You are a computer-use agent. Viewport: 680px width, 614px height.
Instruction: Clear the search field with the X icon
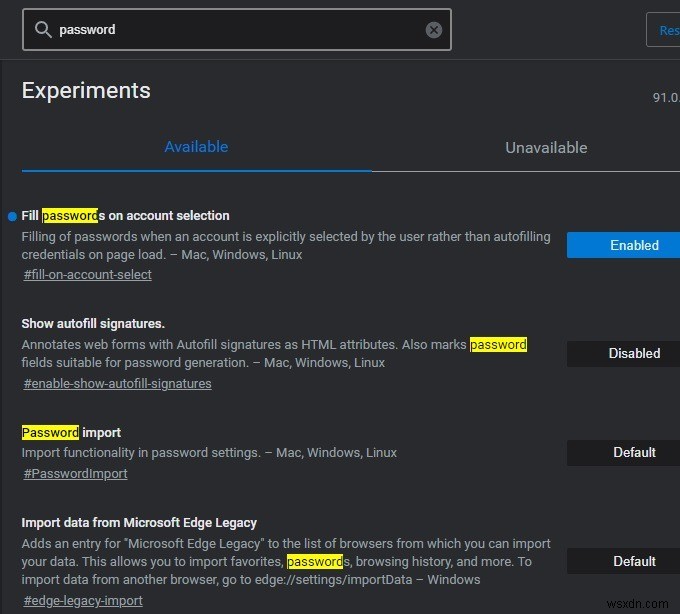tap(434, 30)
